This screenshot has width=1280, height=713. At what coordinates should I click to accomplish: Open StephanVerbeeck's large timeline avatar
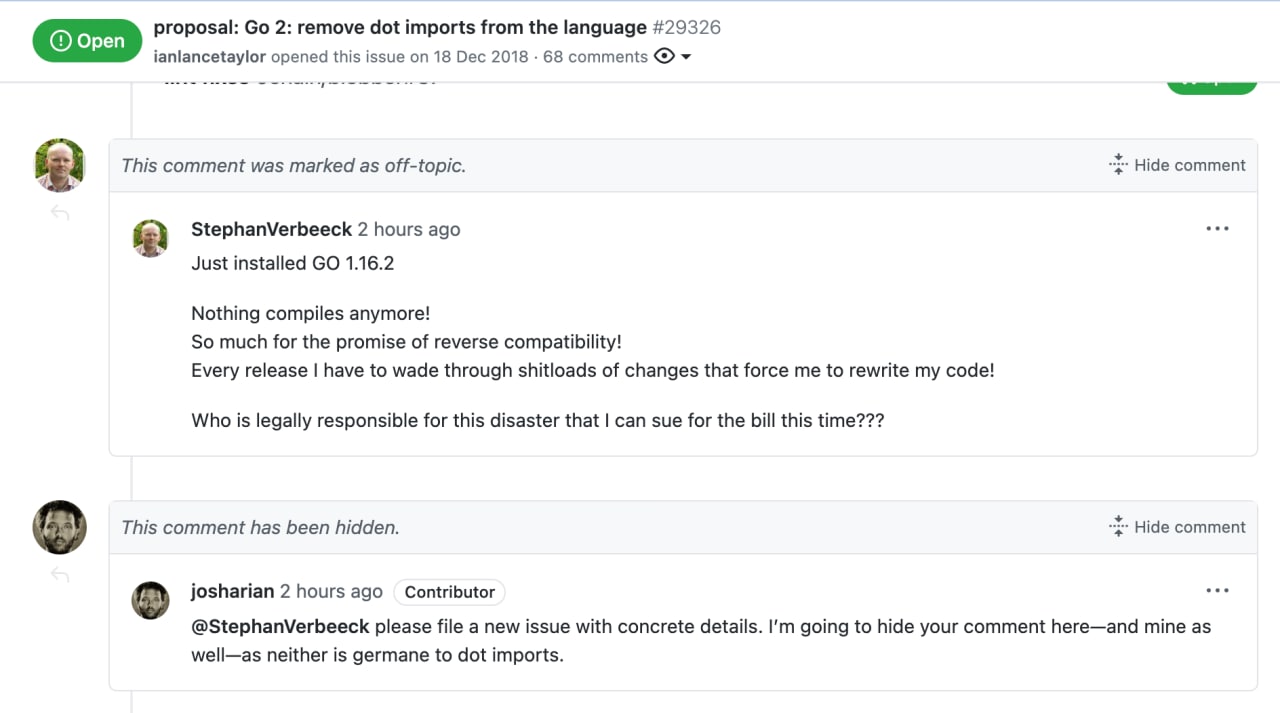(x=60, y=165)
